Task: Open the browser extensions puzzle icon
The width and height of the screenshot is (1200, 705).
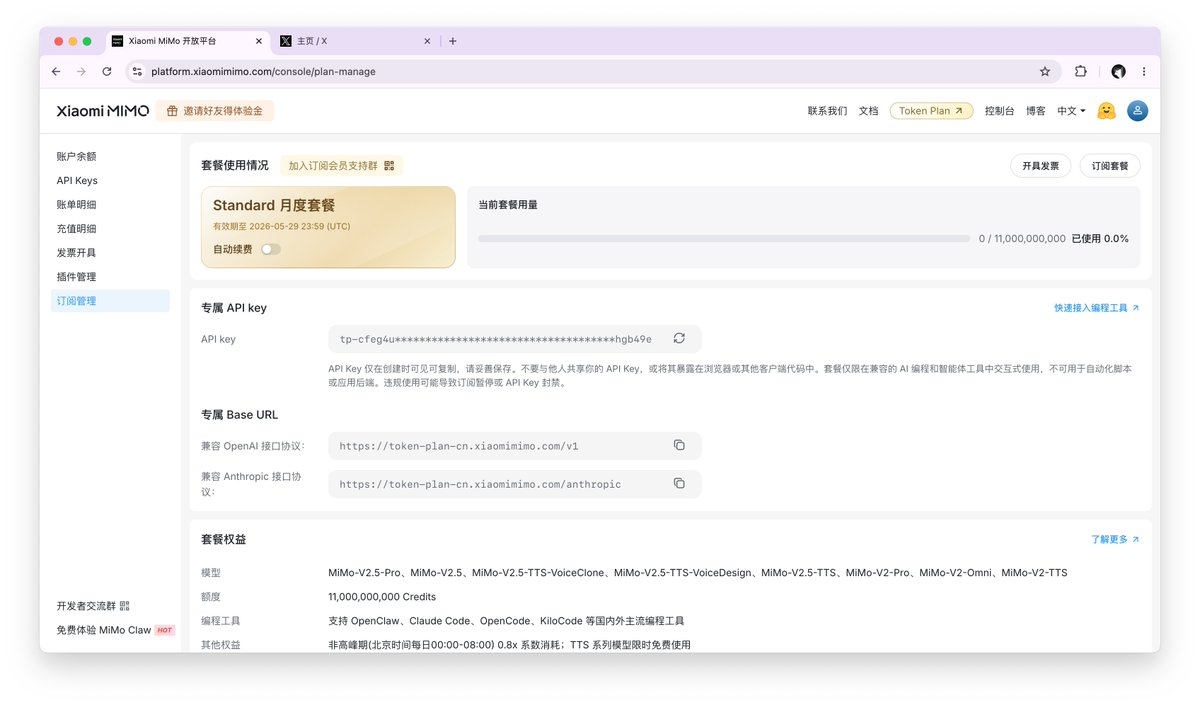Action: (x=1081, y=72)
